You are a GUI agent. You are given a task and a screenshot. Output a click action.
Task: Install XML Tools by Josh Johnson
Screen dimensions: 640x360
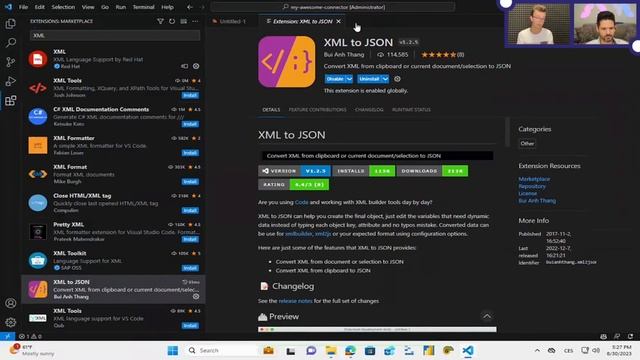coord(190,95)
